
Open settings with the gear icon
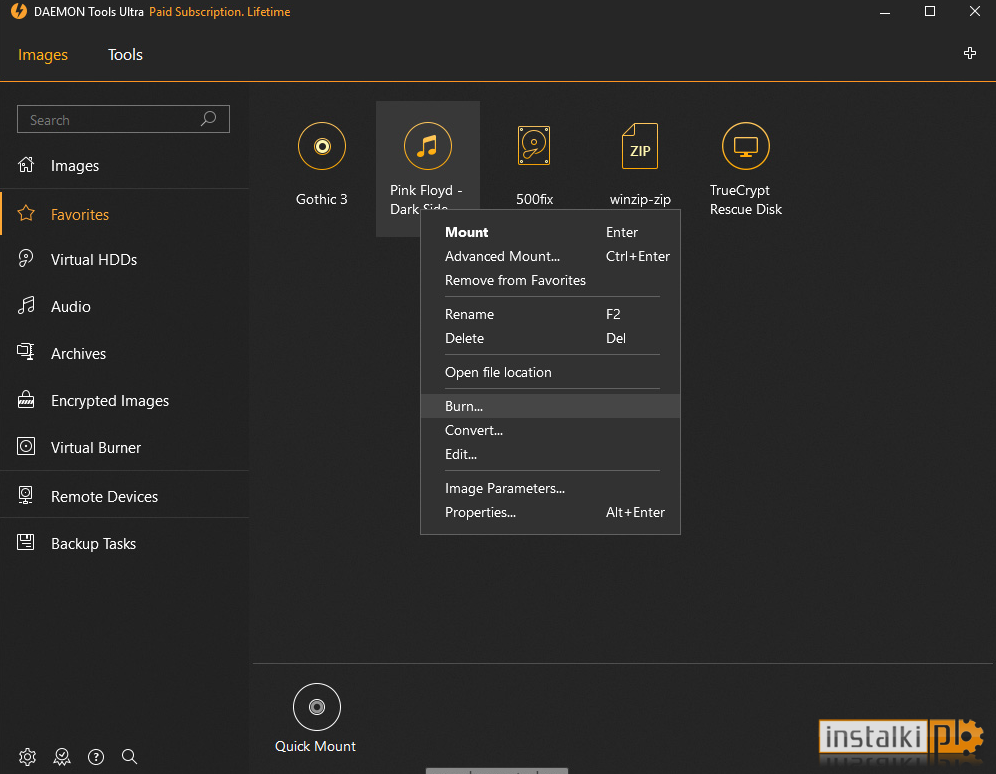[x=27, y=756]
